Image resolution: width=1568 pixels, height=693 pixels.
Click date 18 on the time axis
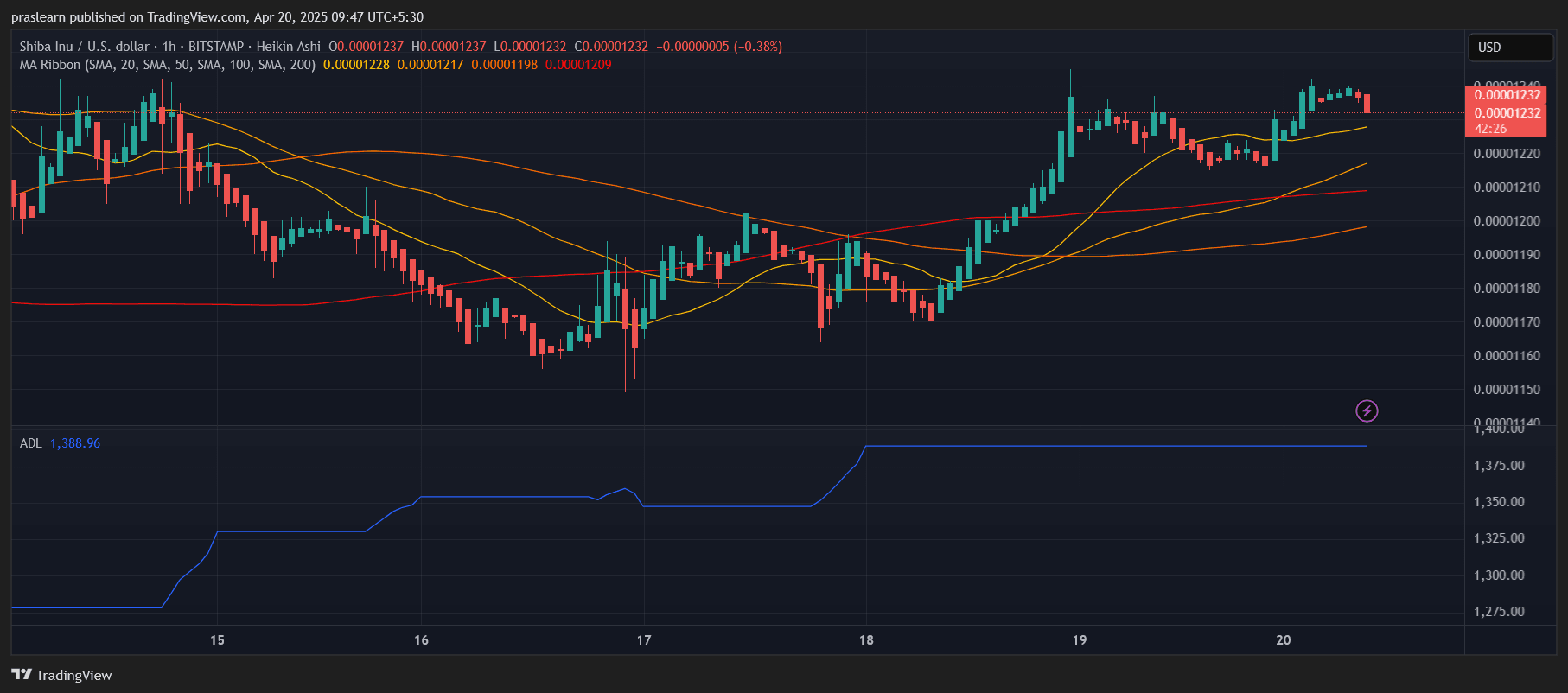(x=866, y=640)
